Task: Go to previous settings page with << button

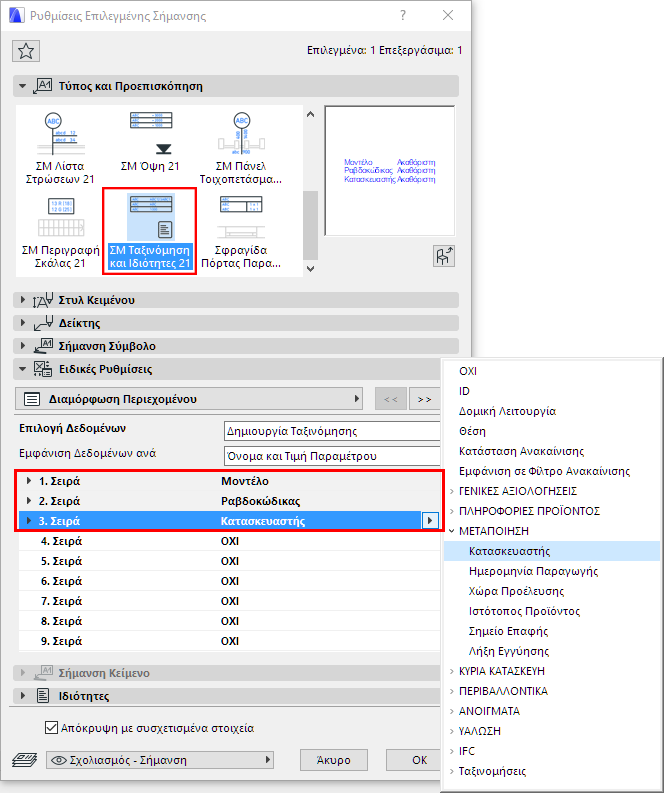Action: [x=390, y=399]
